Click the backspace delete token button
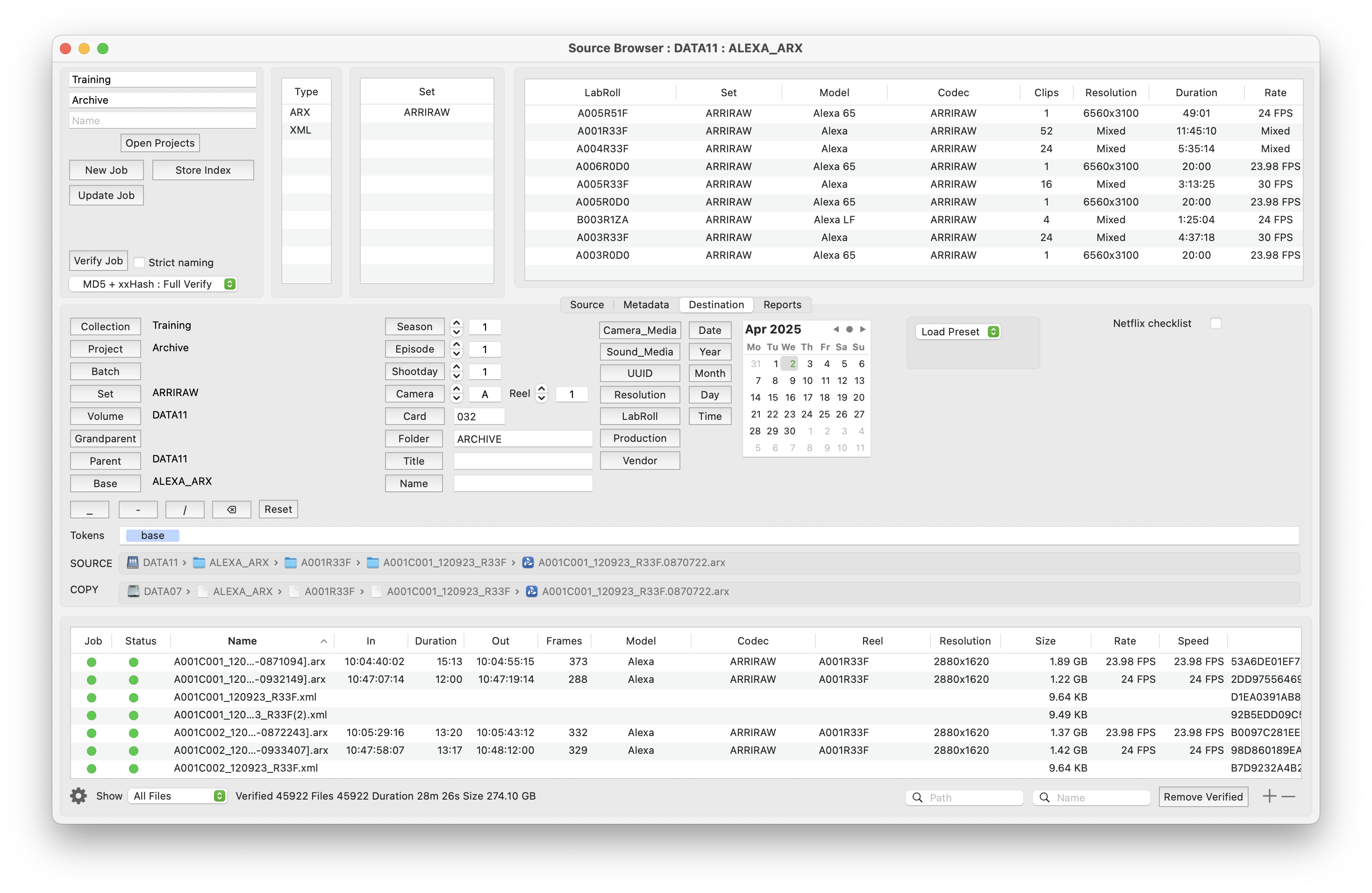 pos(231,509)
